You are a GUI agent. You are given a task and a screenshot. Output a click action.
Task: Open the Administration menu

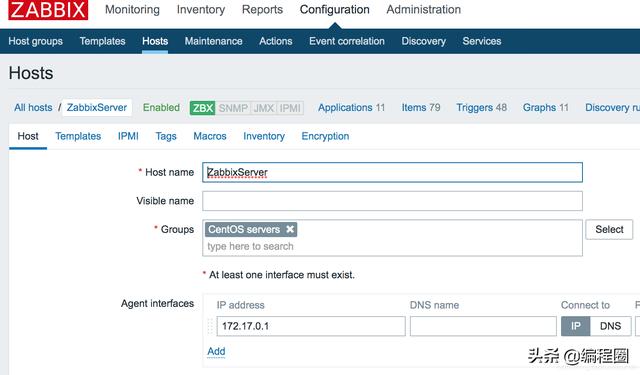tap(424, 9)
